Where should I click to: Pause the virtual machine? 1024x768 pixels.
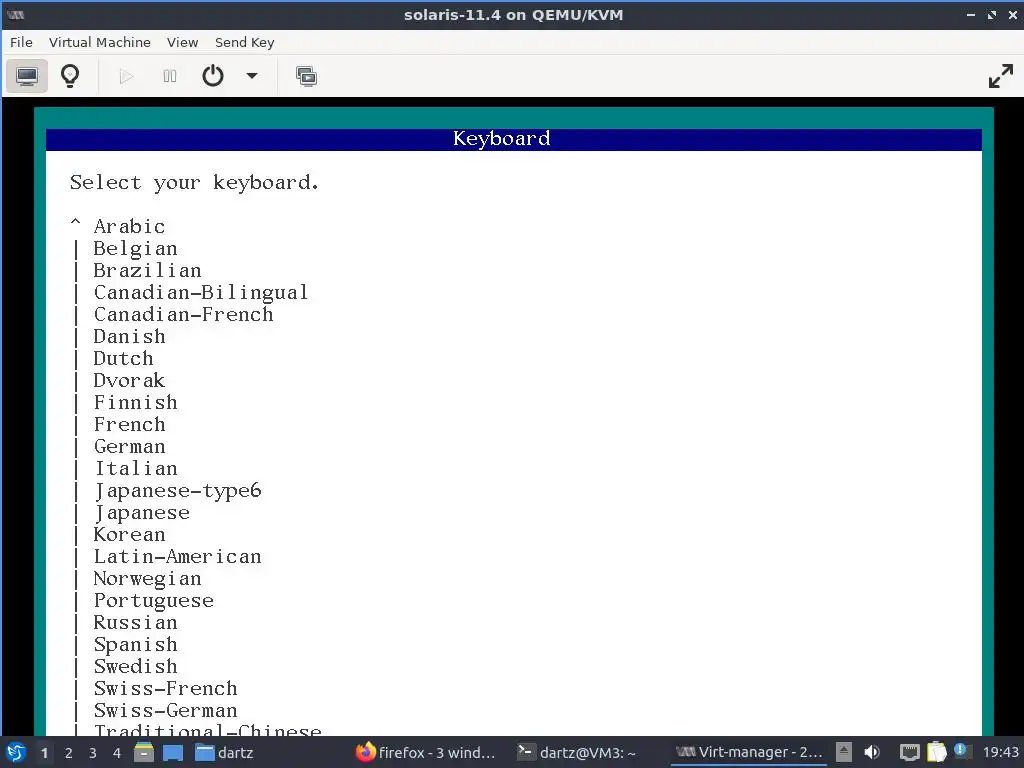tap(170, 76)
